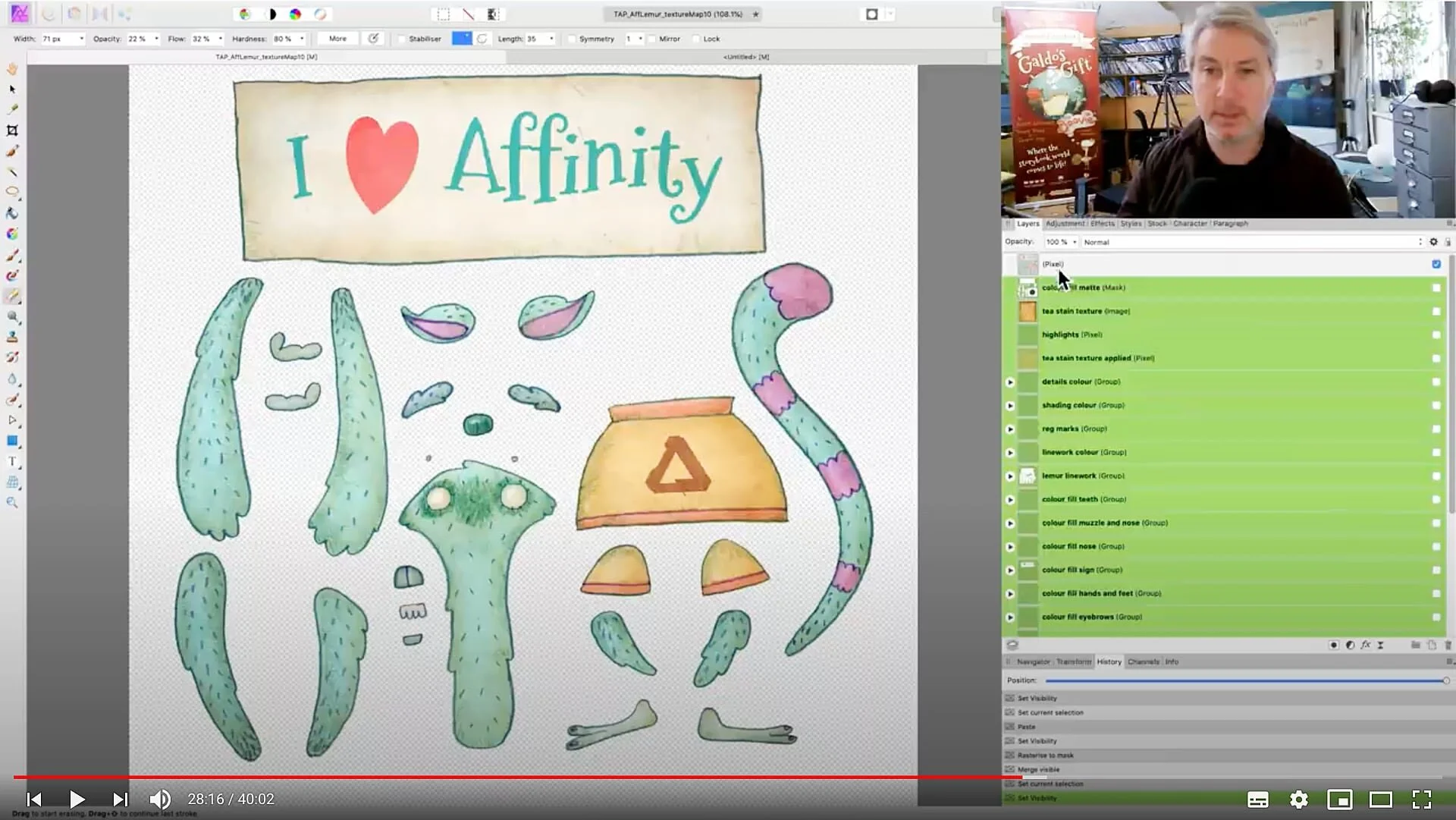Select the Artistic Text tool
The height and width of the screenshot is (820, 1456).
tap(12, 461)
